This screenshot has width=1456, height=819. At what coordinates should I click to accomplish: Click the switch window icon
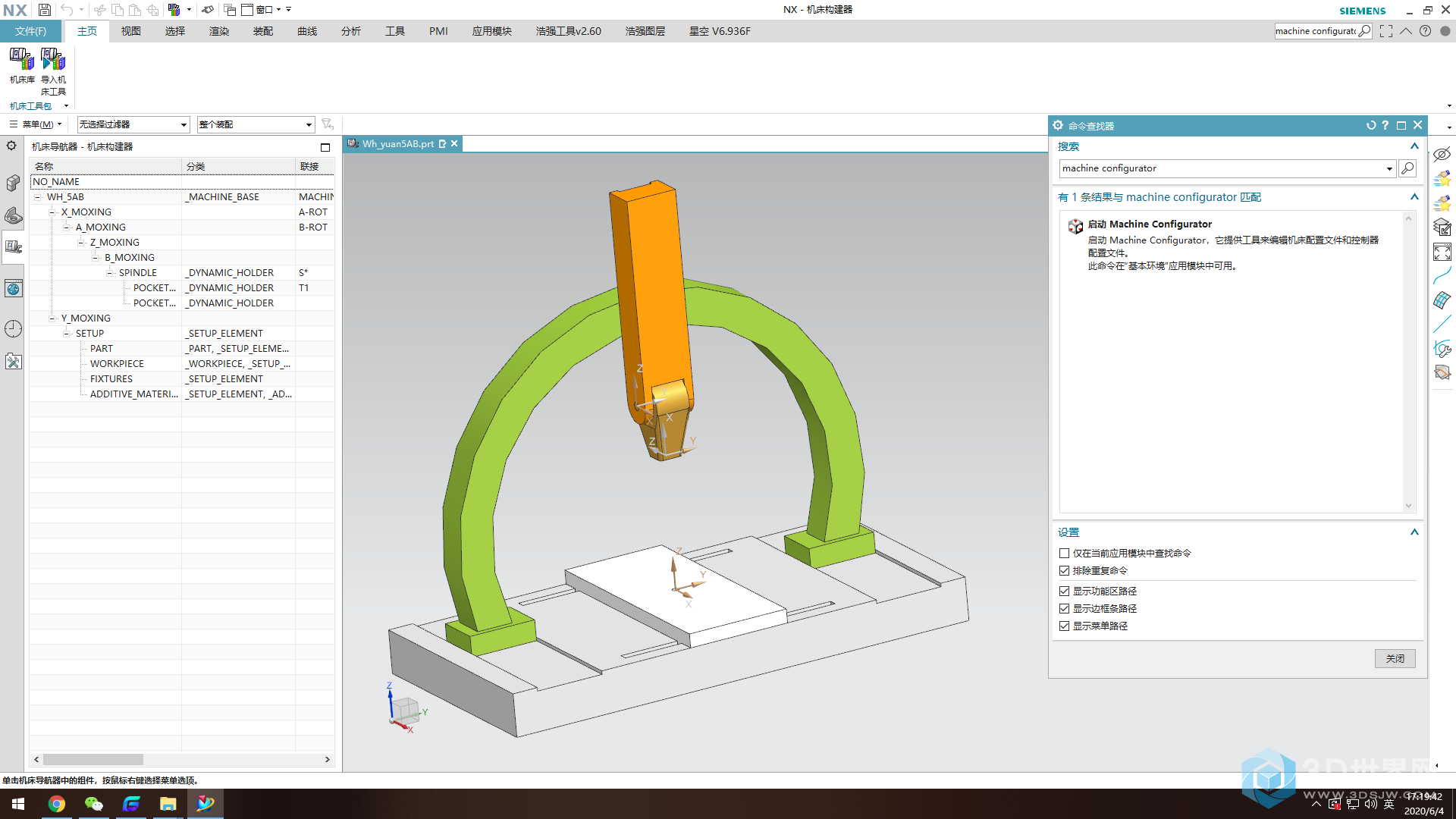(x=230, y=10)
